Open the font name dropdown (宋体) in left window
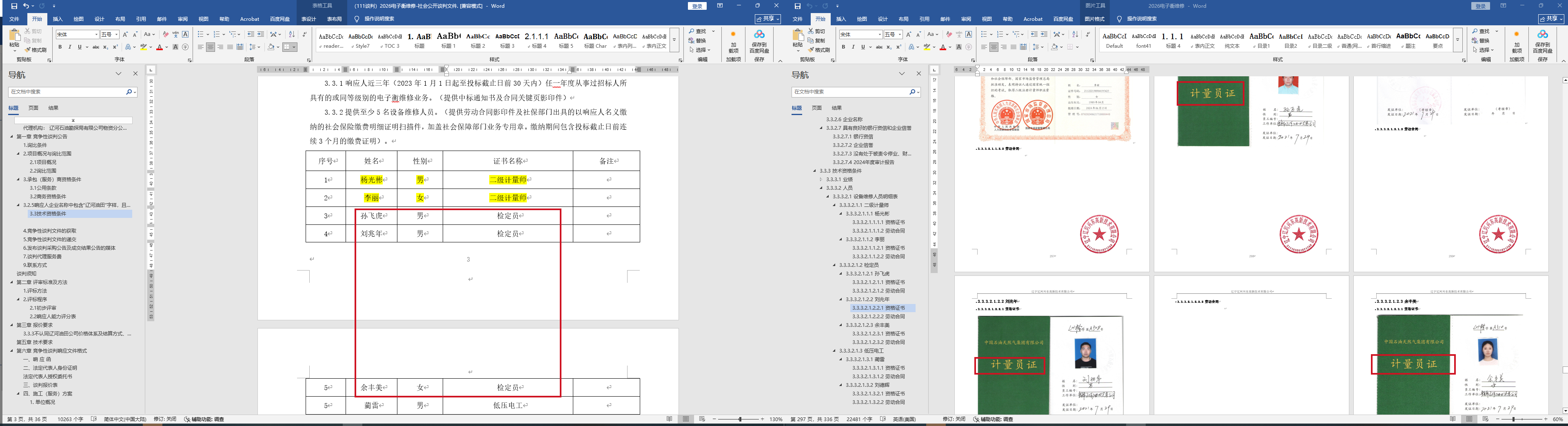The image size is (1568, 426). click(95, 35)
